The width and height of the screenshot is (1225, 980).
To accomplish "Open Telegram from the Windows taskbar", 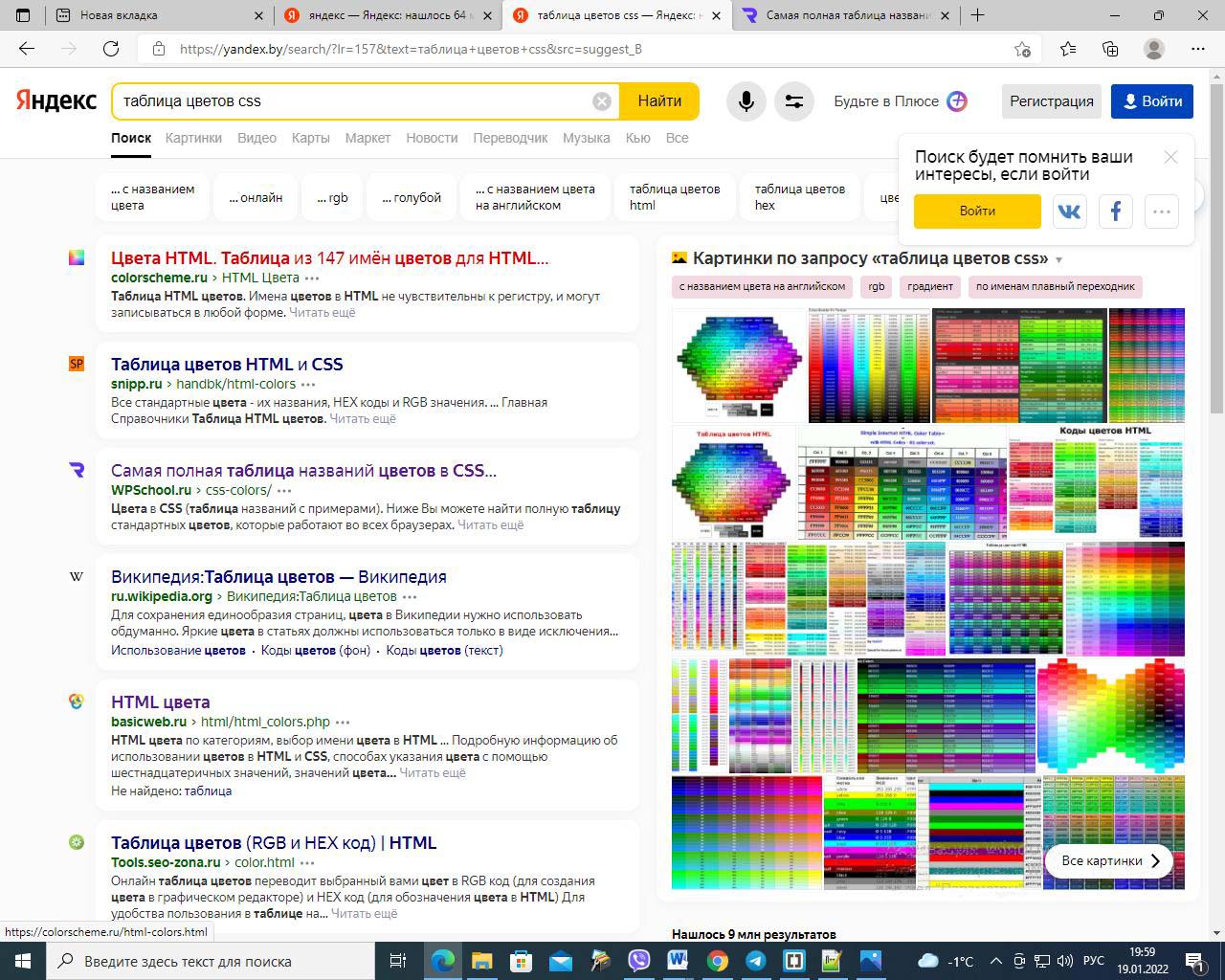I will click(755, 961).
